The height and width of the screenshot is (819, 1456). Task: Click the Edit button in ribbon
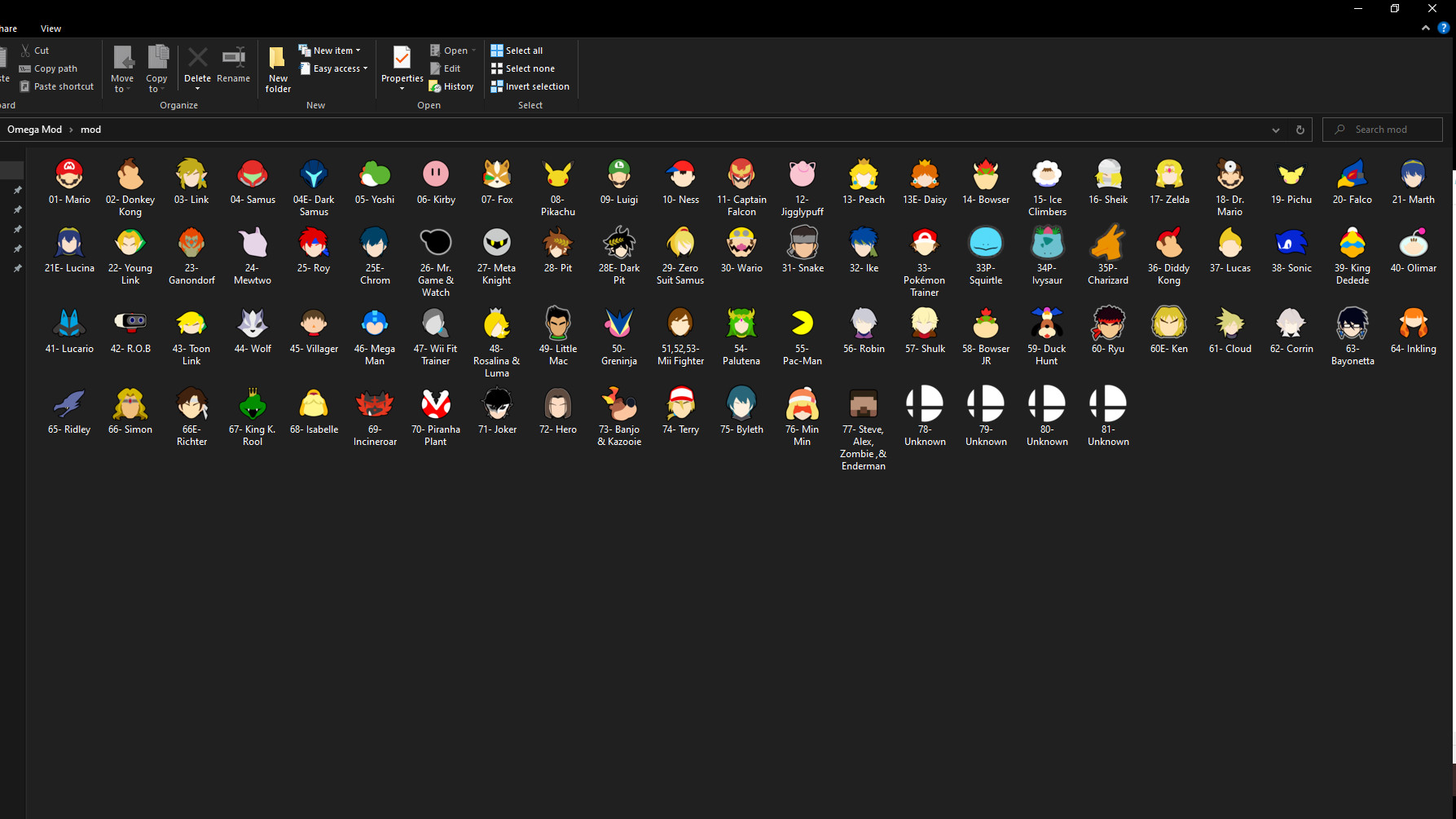pyautogui.click(x=446, y=68)
